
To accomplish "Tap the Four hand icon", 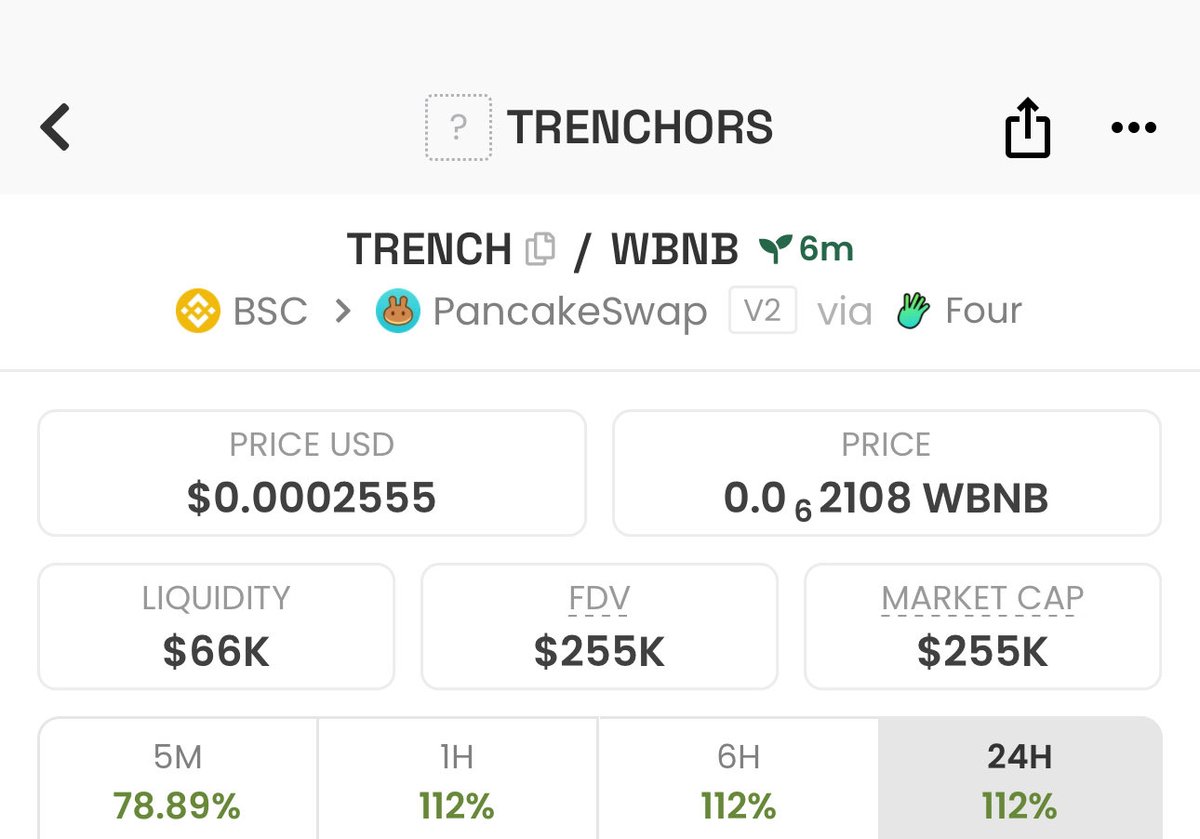I will coord(913,312).
